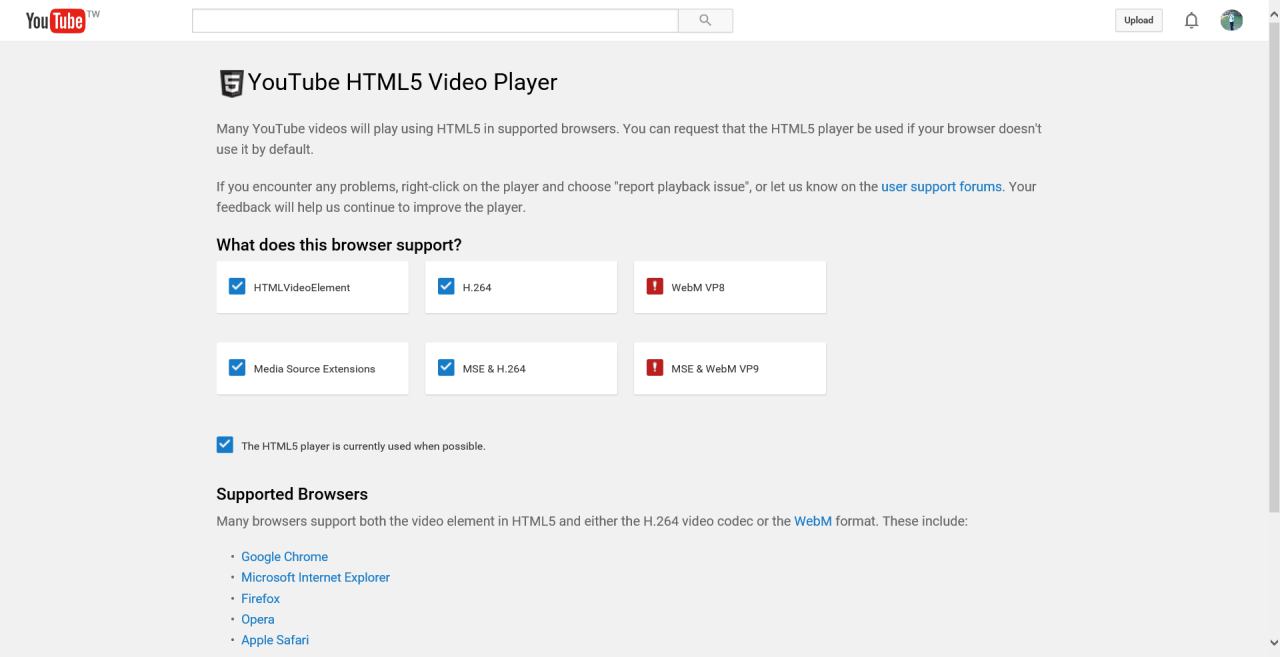Click the scrollbar up arrow
1280x657 pixels.
[x=1273, y=12]
